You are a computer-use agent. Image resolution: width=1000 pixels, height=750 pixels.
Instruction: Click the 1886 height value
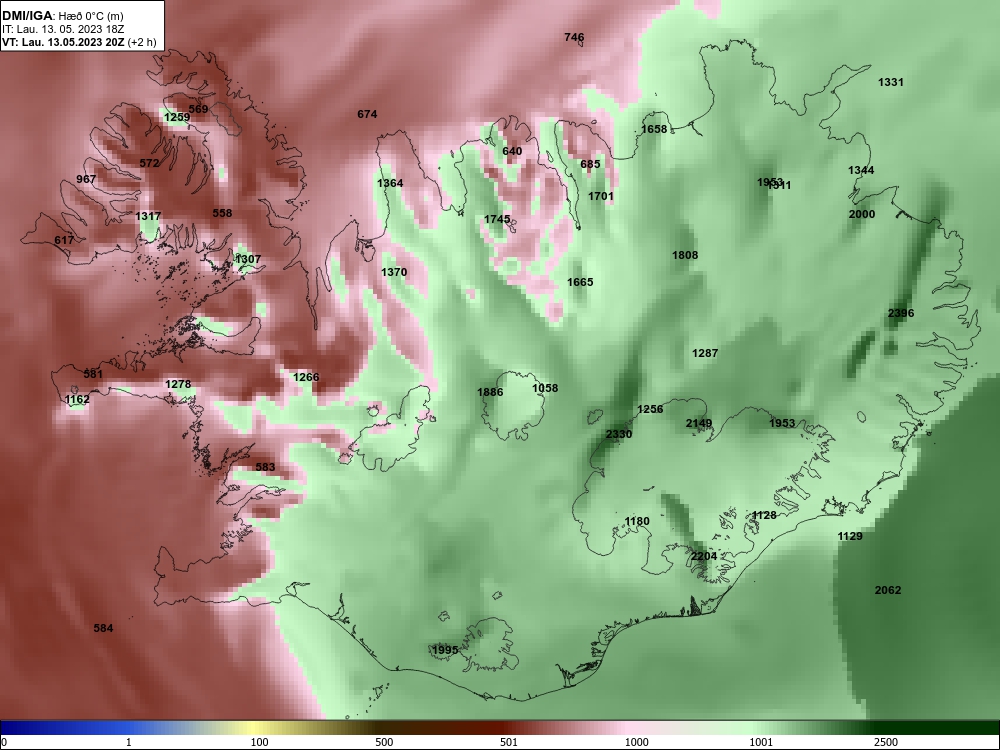(x=490, y=392)
